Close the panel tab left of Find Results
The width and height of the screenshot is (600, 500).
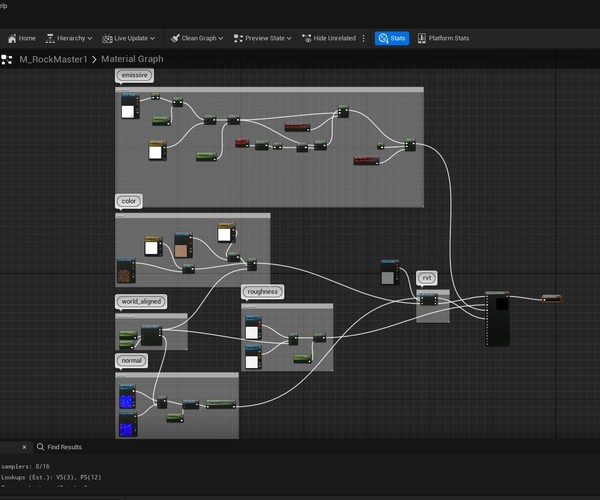pyautogui.click(x=24, y=447)
